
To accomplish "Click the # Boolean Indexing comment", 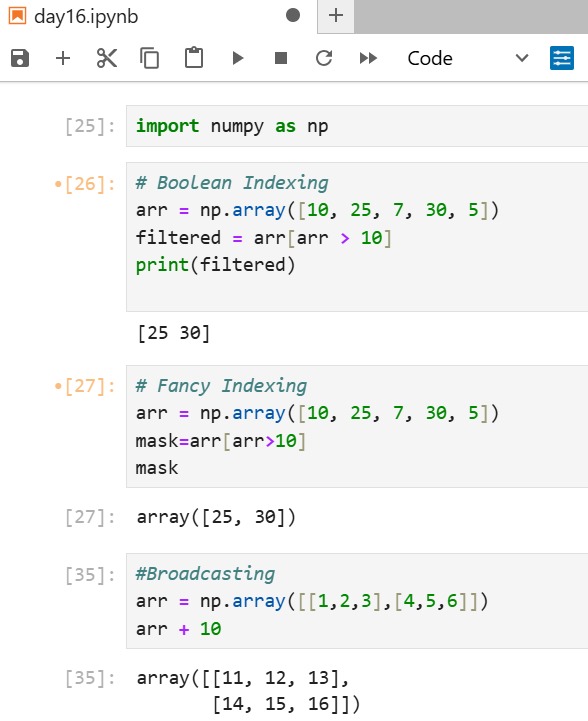I will tap(232, 183).
